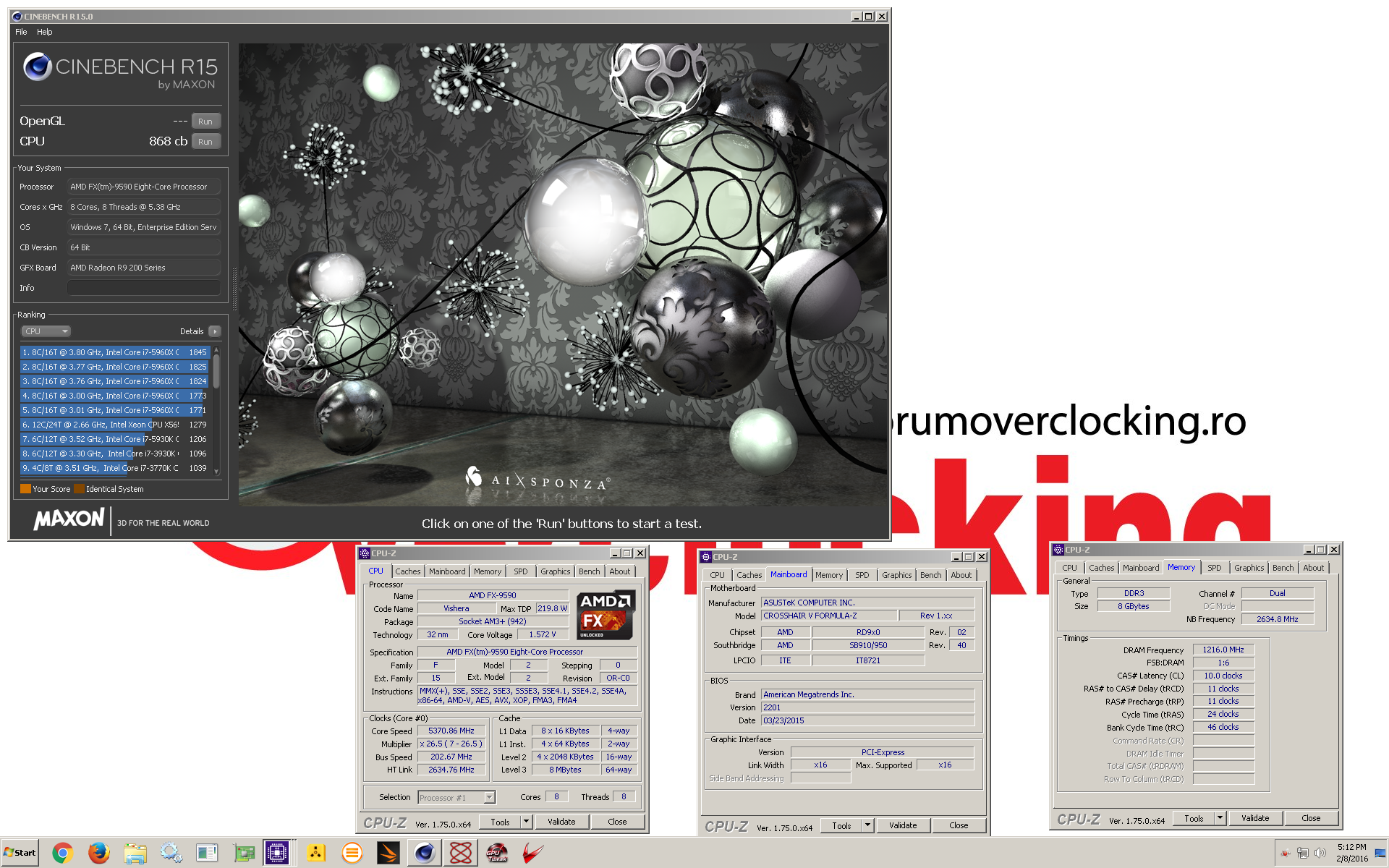
Task: Open Bench tab in left CPU-Z window
Action: coord(590,571)
